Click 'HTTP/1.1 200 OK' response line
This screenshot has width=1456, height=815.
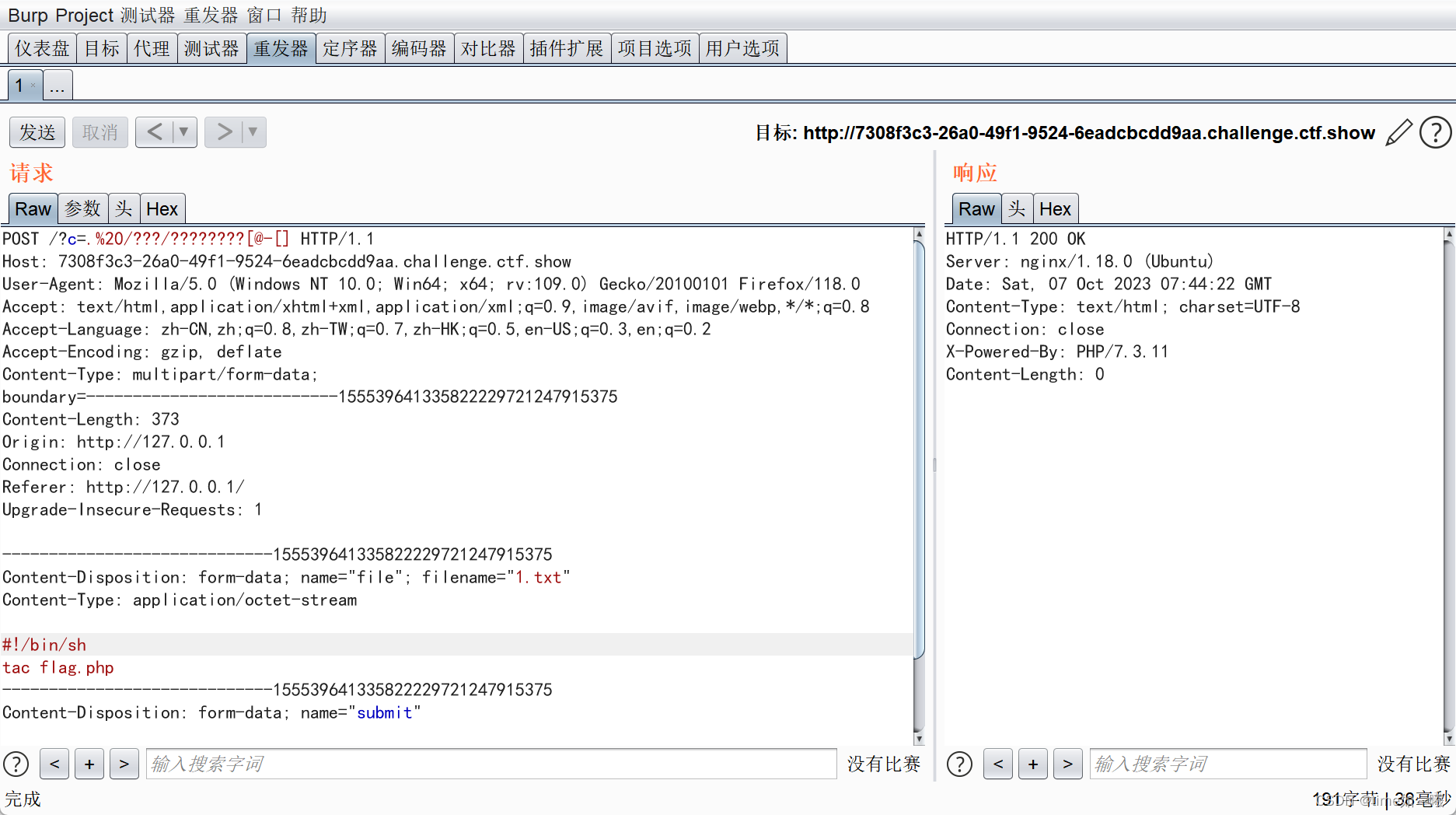pos(1015,239)
